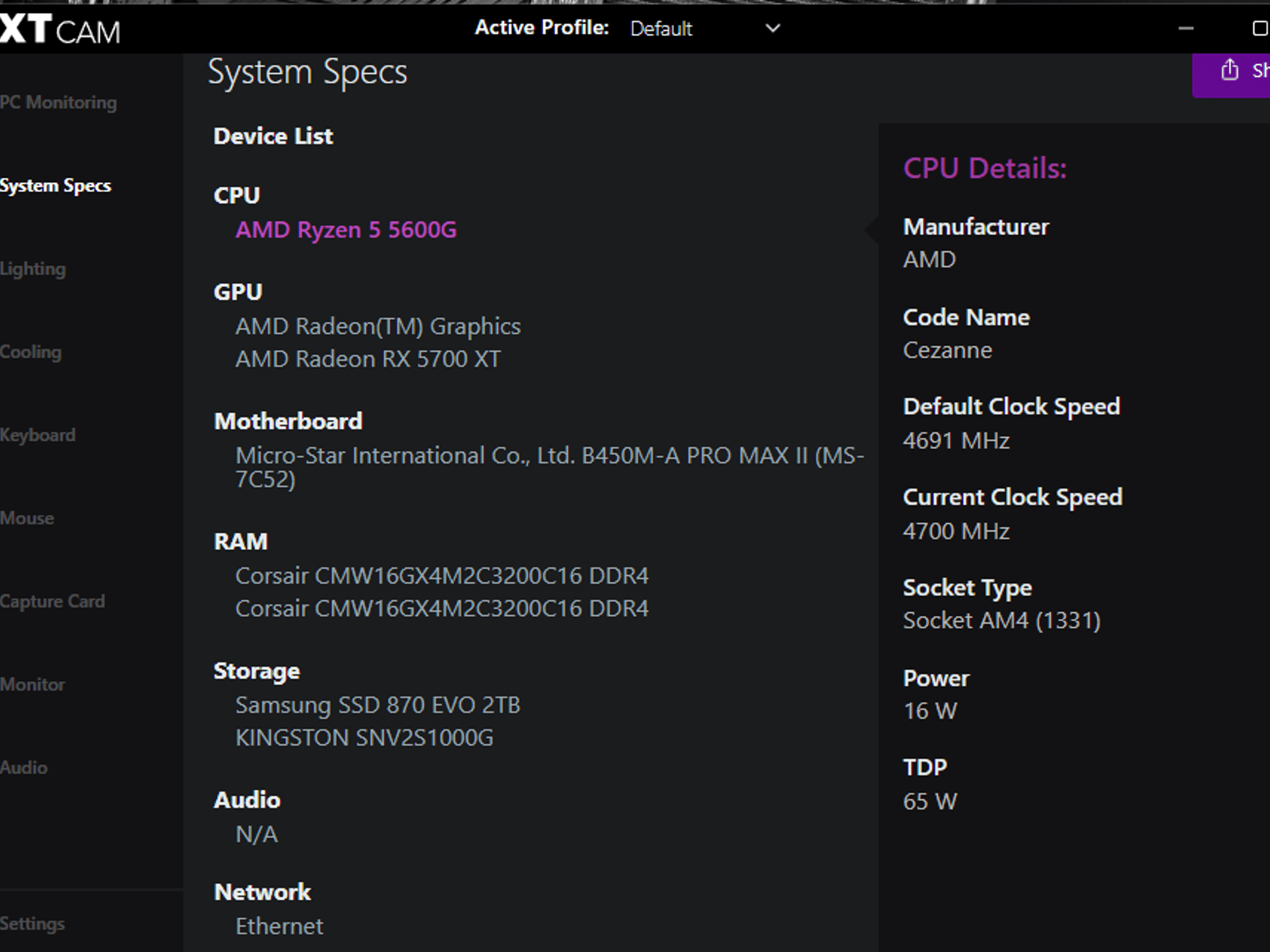This screenshot has height=952, width=1270.
Task: Click the Audio category heading in Device List
Action: coord(247,800)
